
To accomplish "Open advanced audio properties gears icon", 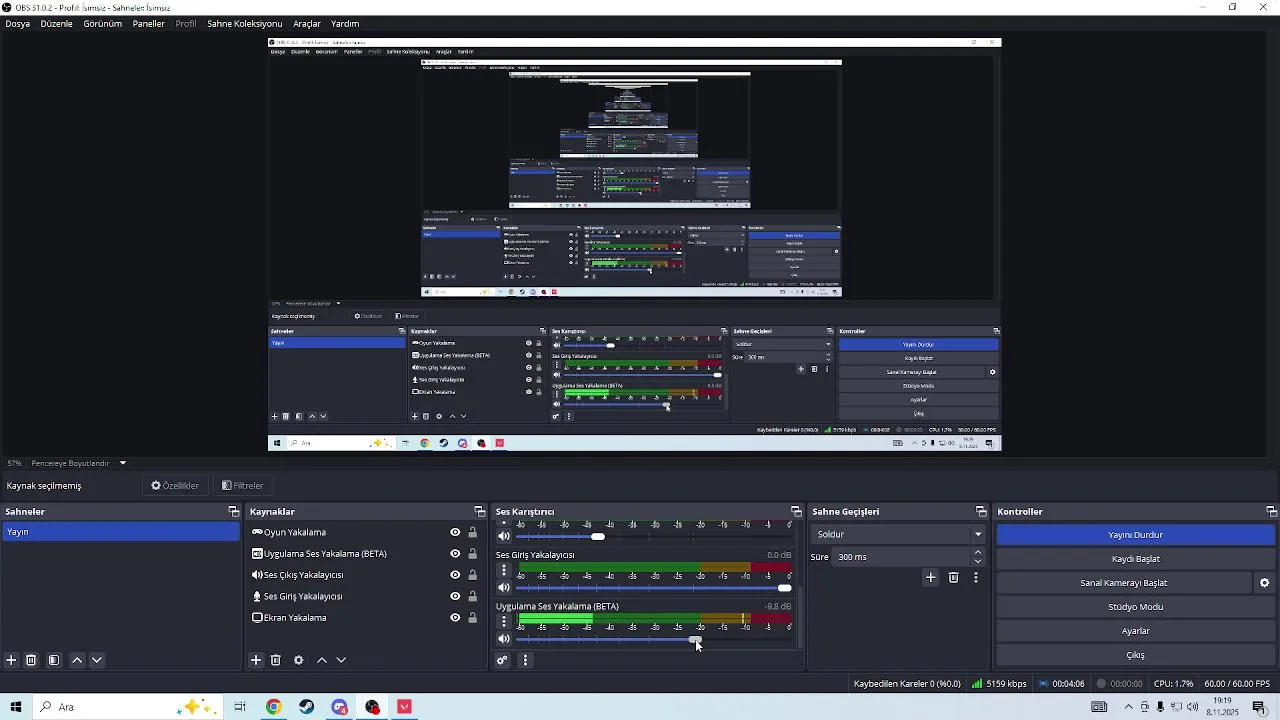I will [502, 660].
